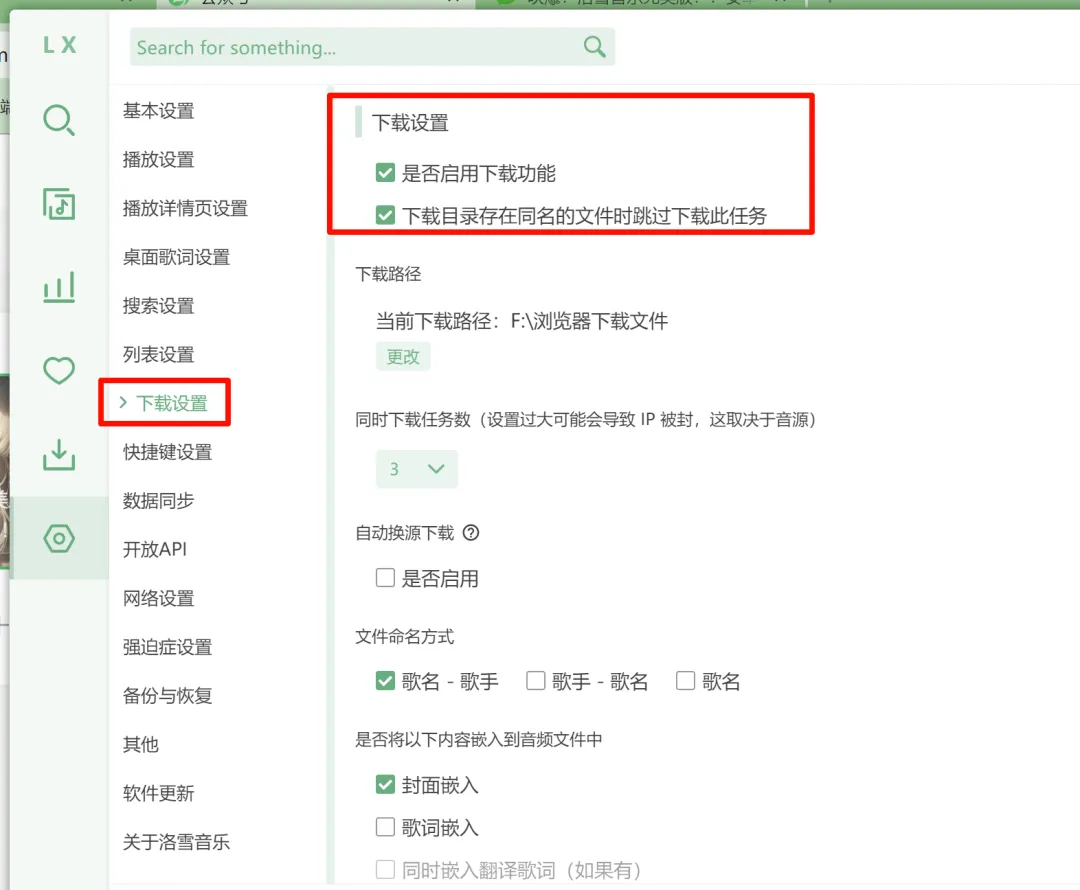Disable 是否启用下载功能 checkbox
Image resolution: width=1080 pixels, height=890 pixels.
pos(385,172)
